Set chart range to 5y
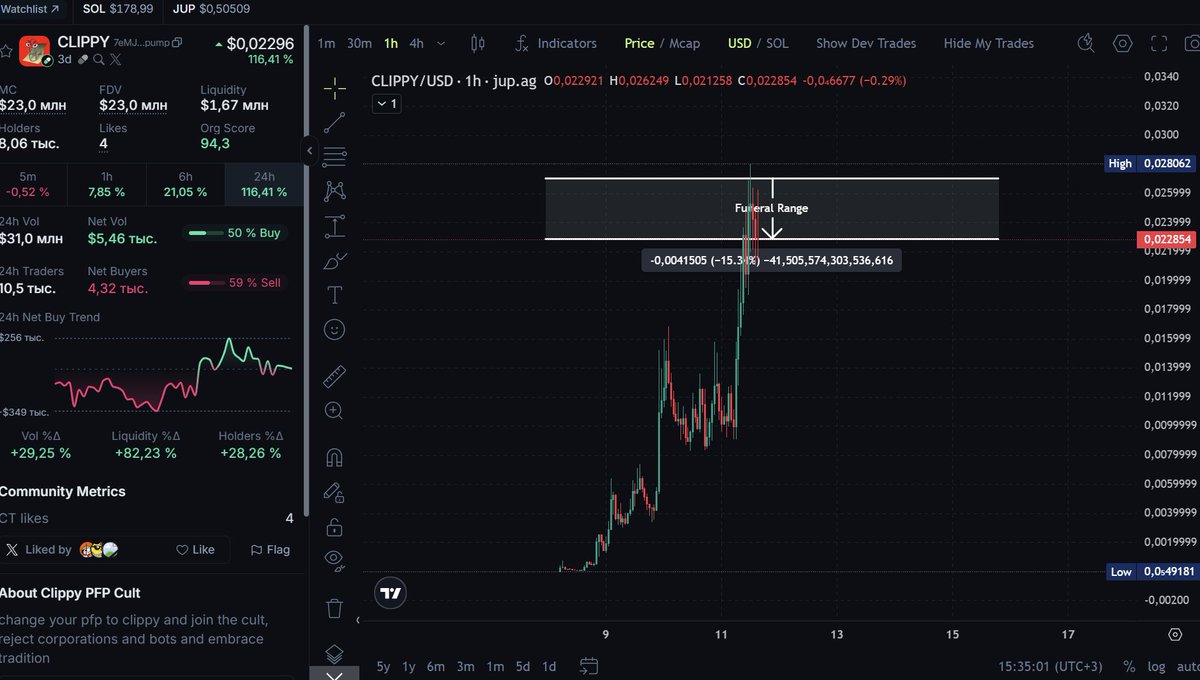 pyautogui.click(x=384, y=666)
